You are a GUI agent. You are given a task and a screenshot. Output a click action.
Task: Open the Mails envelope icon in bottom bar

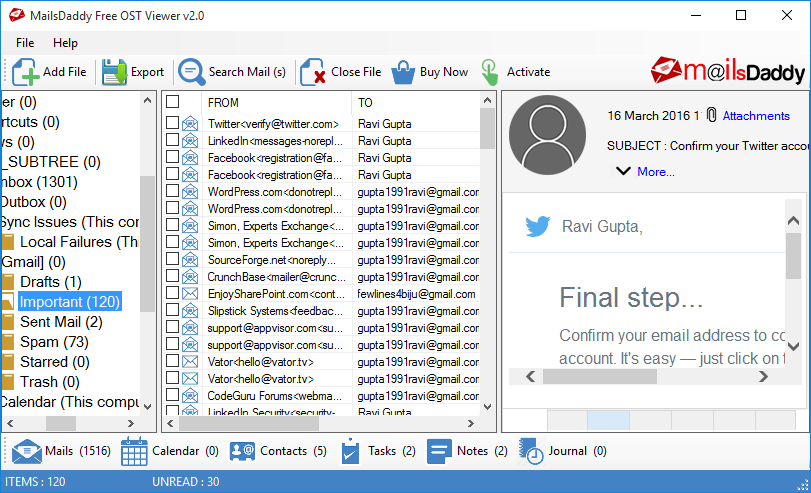tap(26, 451)
